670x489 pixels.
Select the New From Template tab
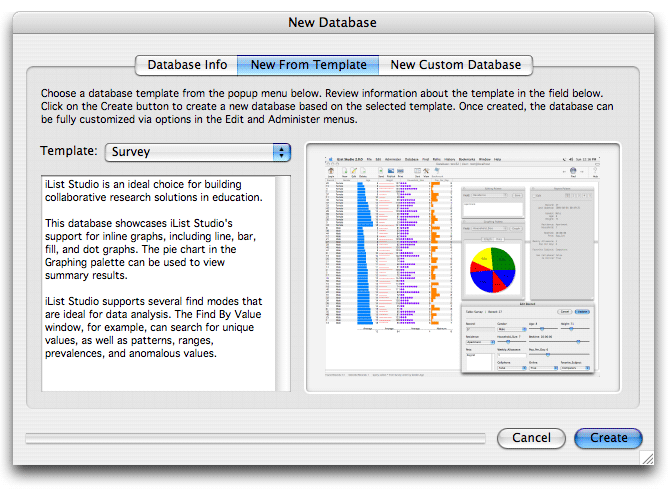(308, 65)
